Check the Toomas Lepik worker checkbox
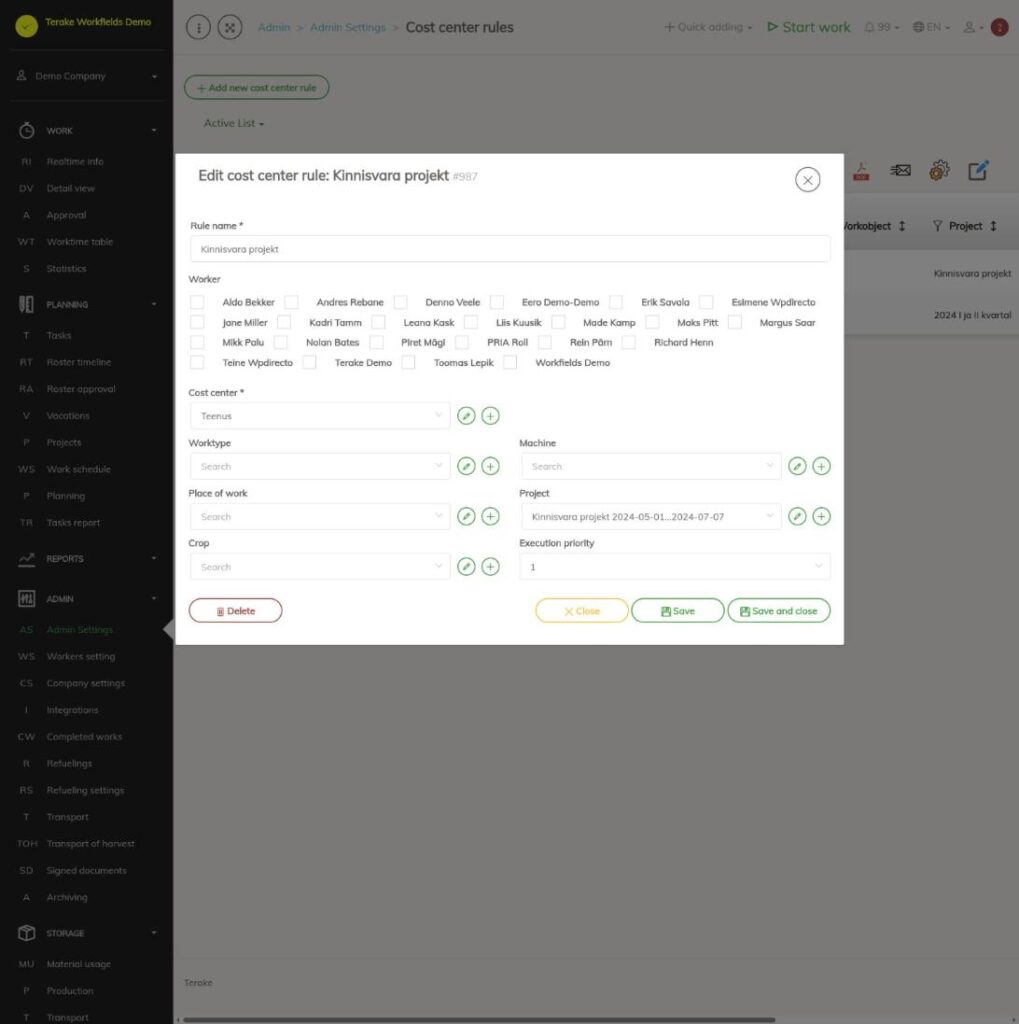Viewport: 1019px width, 1024px height. click(408, 362)
